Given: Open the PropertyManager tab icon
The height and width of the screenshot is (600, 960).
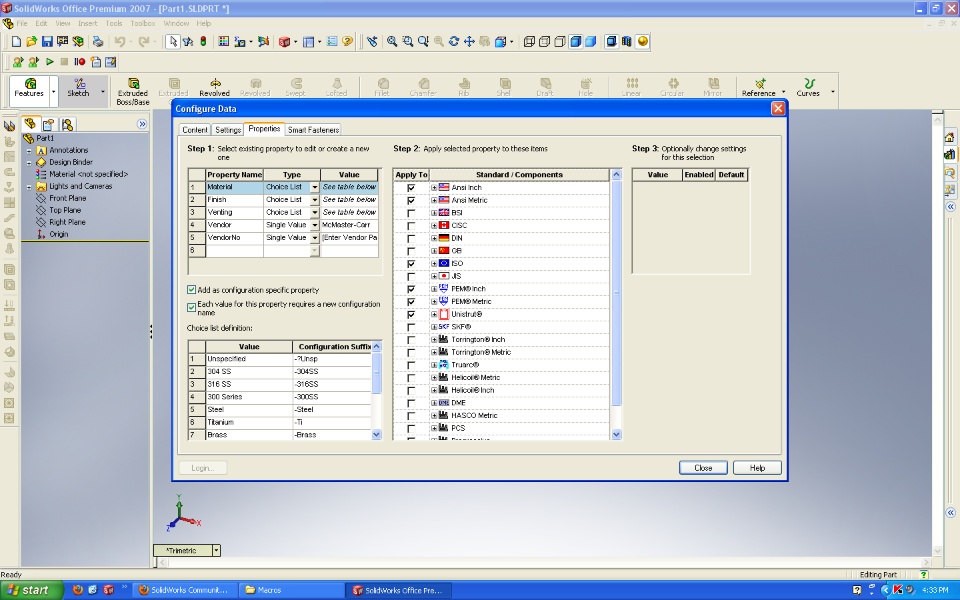Looking at the screenshot, I should click(48, 124).
